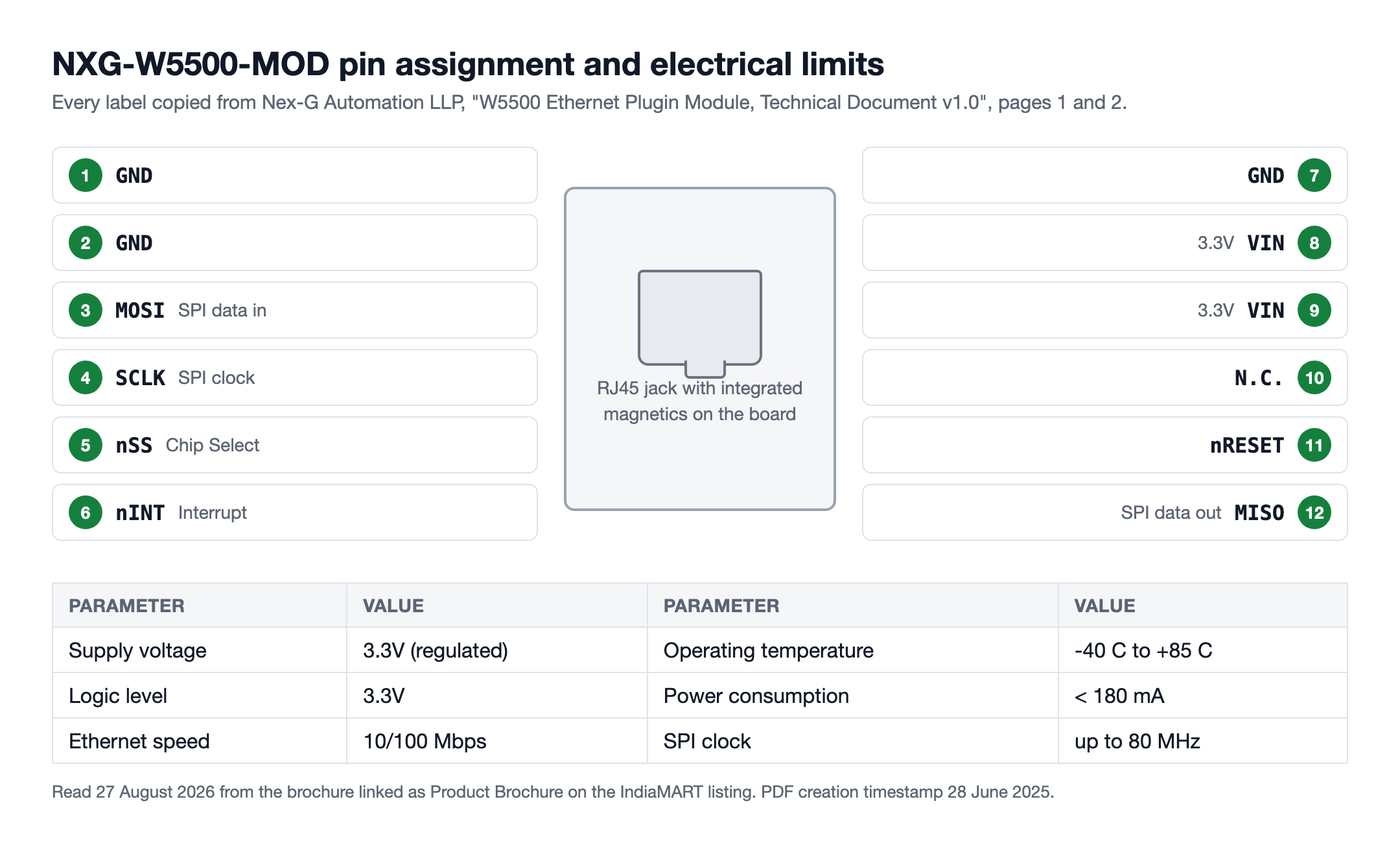
Task: Click the footnote about IndiaMART brochure
Action: click(x=553, y=792)
